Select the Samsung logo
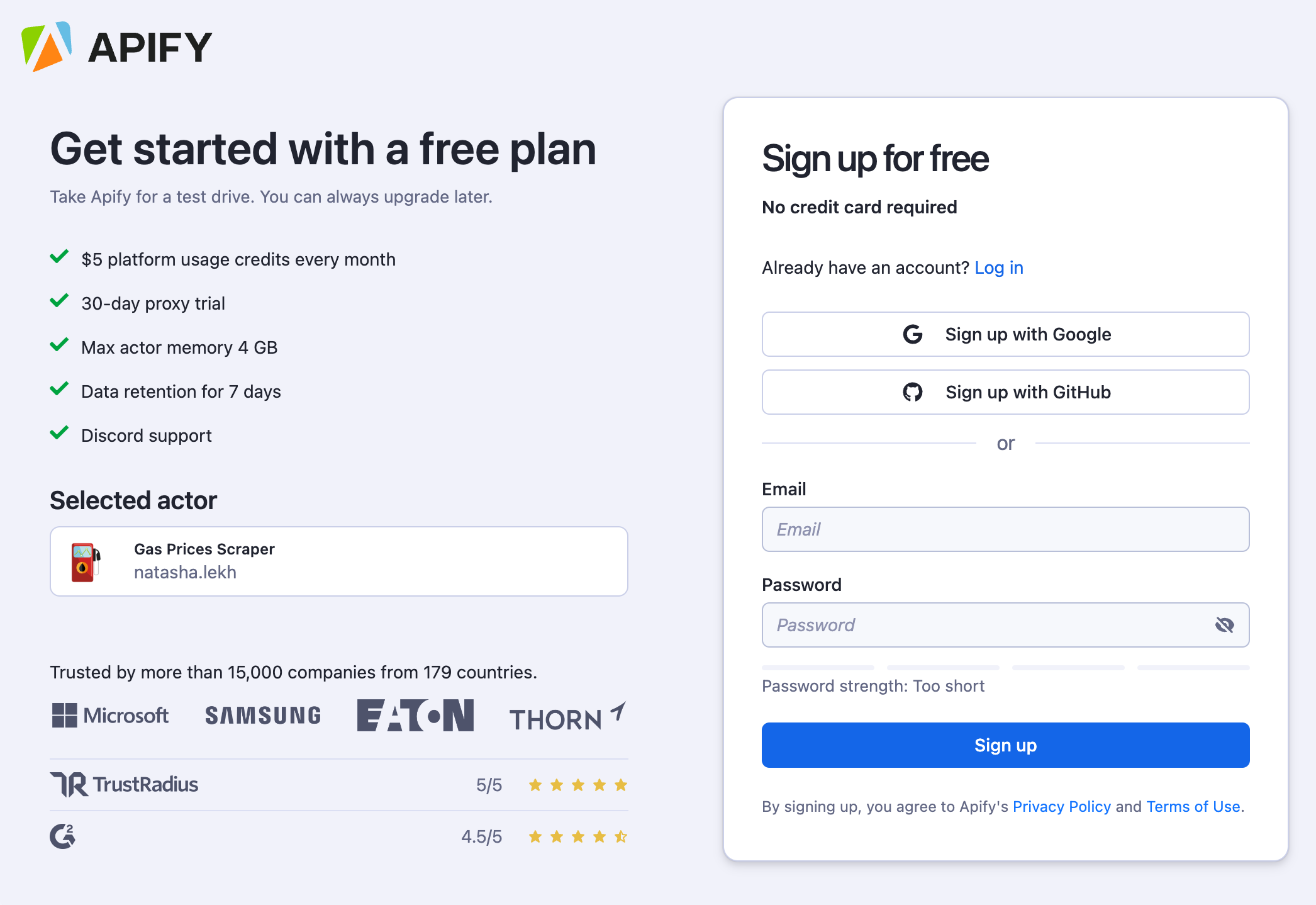The width and height of the screenshot is (1316, 905). [x=262, y=716]
